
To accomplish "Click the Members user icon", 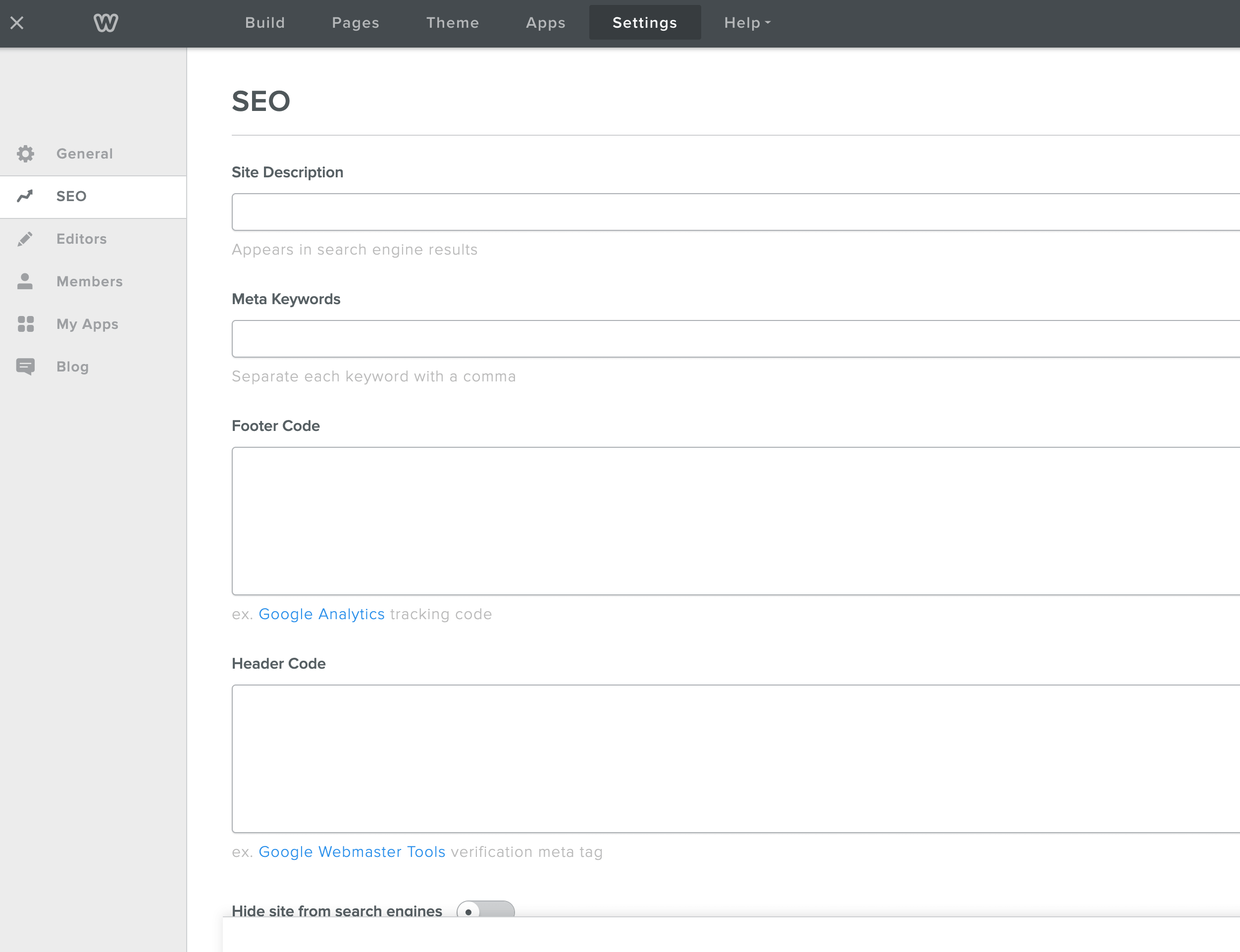I will click(25, 281).
